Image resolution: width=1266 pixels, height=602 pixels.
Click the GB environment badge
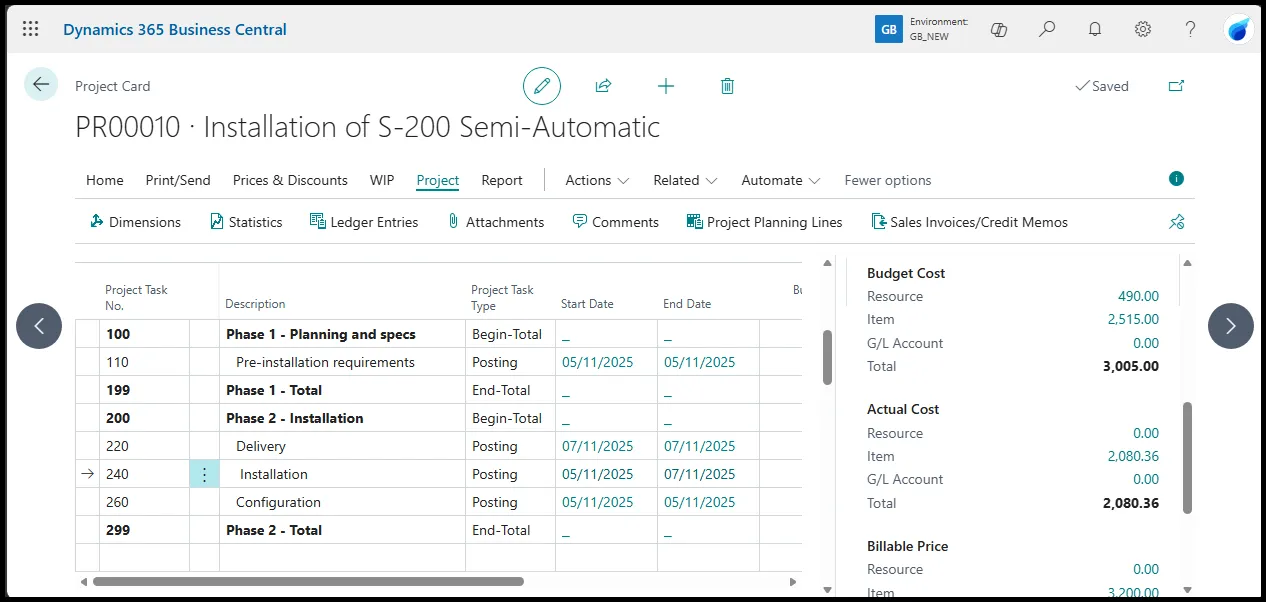(x=888, y=29)
